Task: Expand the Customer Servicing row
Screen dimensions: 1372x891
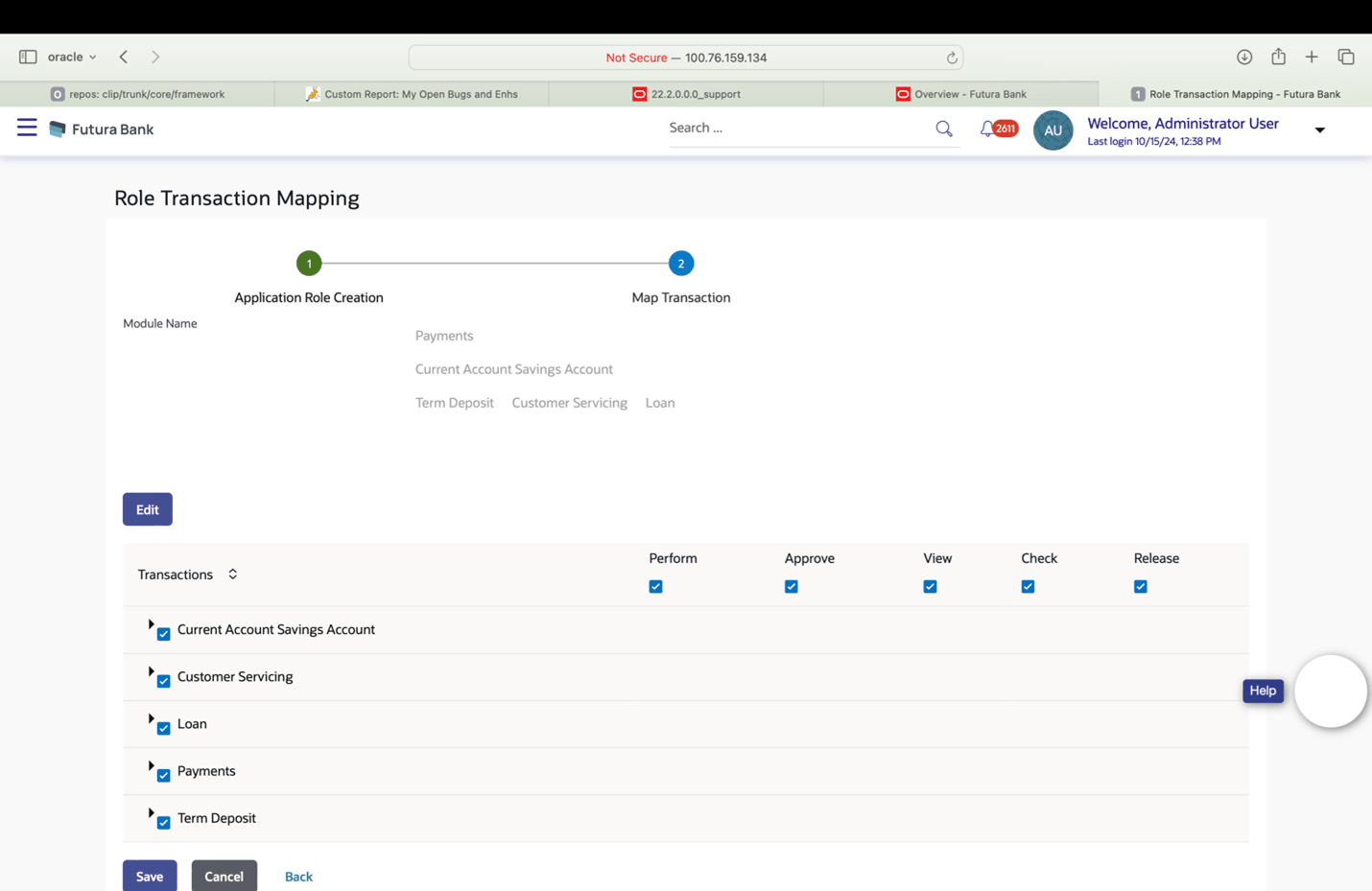Action: pos(151,671)
